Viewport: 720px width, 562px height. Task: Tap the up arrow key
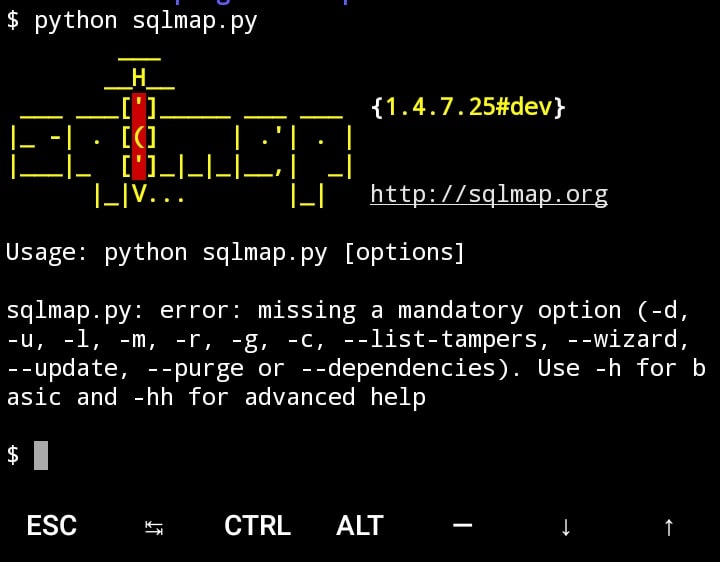pyautogui.click(x=669, y=527)
